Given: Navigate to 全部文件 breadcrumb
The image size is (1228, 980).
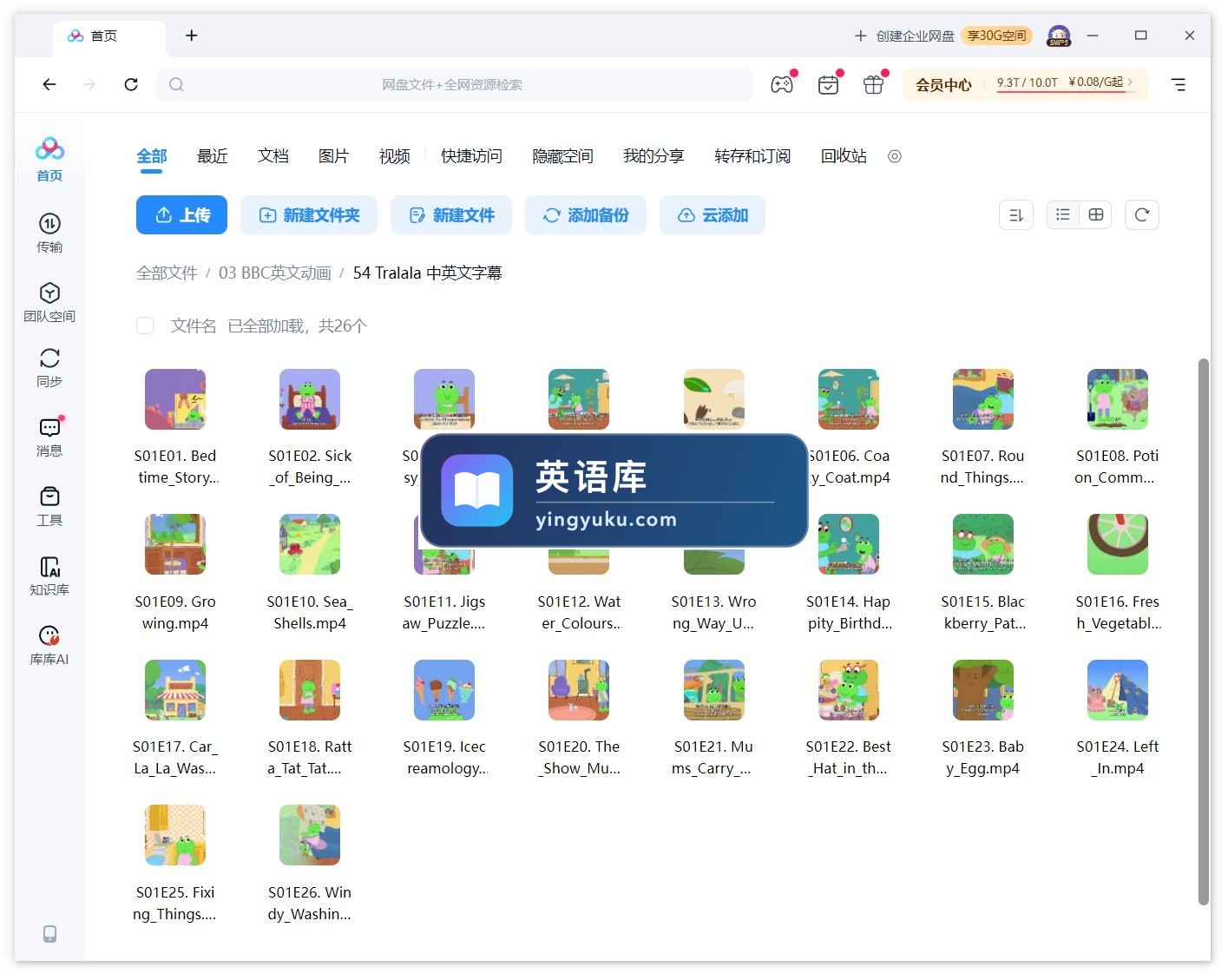Looking at the screenshot, I should pos(167,273).
